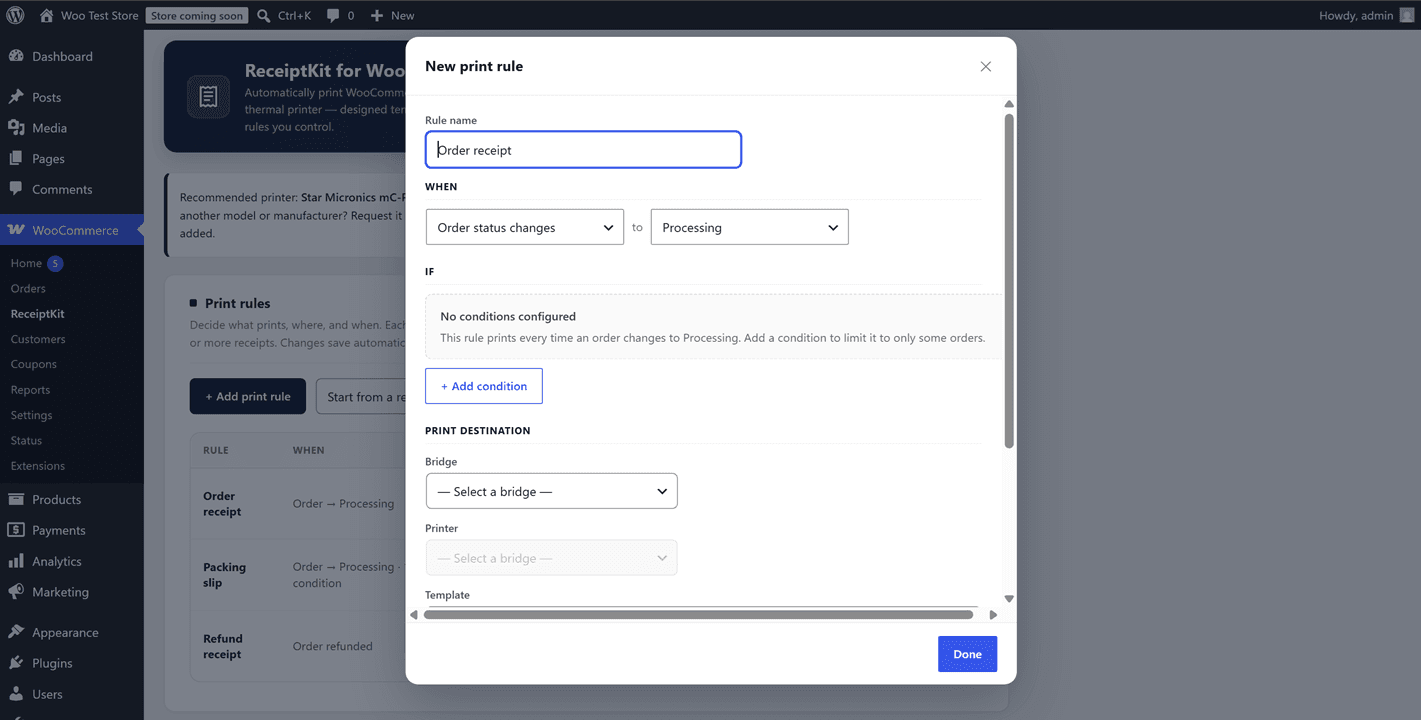1421x720 pixels.
Task: Click the scroll up arrow in dialog
Action: click(1009, 104)
